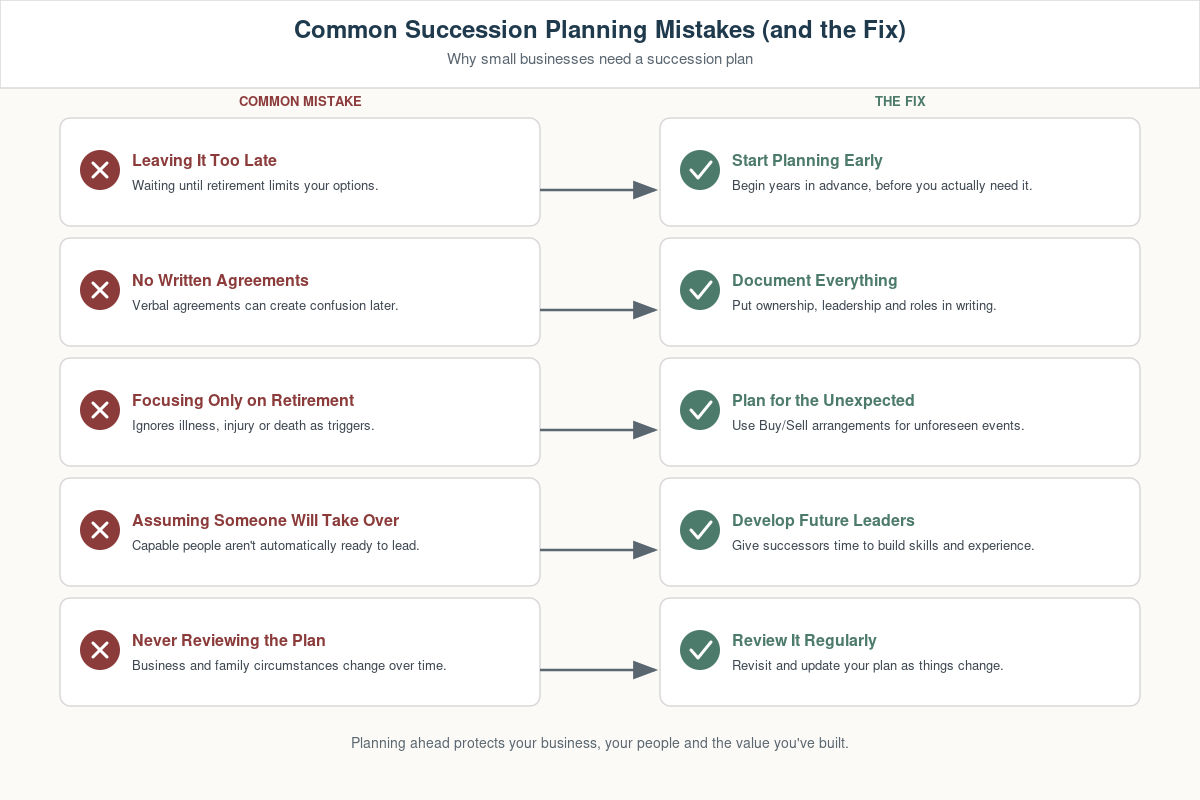Click the arrow pointing to Plan for the Unexpected

click(599, 430)
